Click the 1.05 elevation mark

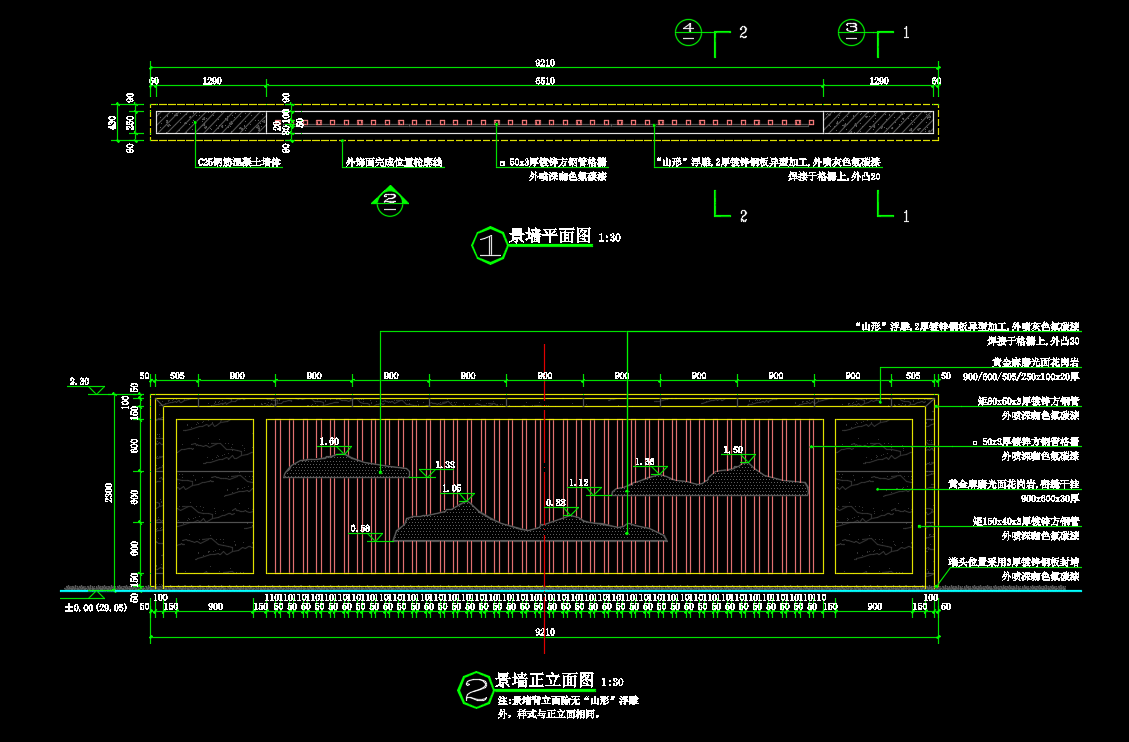click(451, 489)
